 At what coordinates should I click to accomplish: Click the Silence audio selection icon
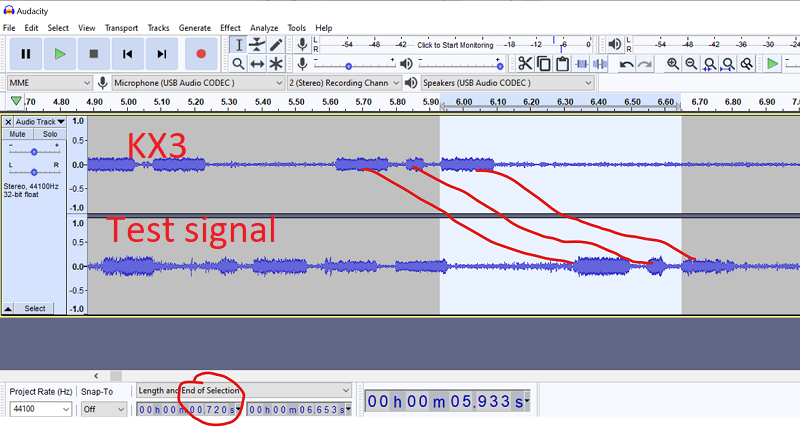click(599, 64)
